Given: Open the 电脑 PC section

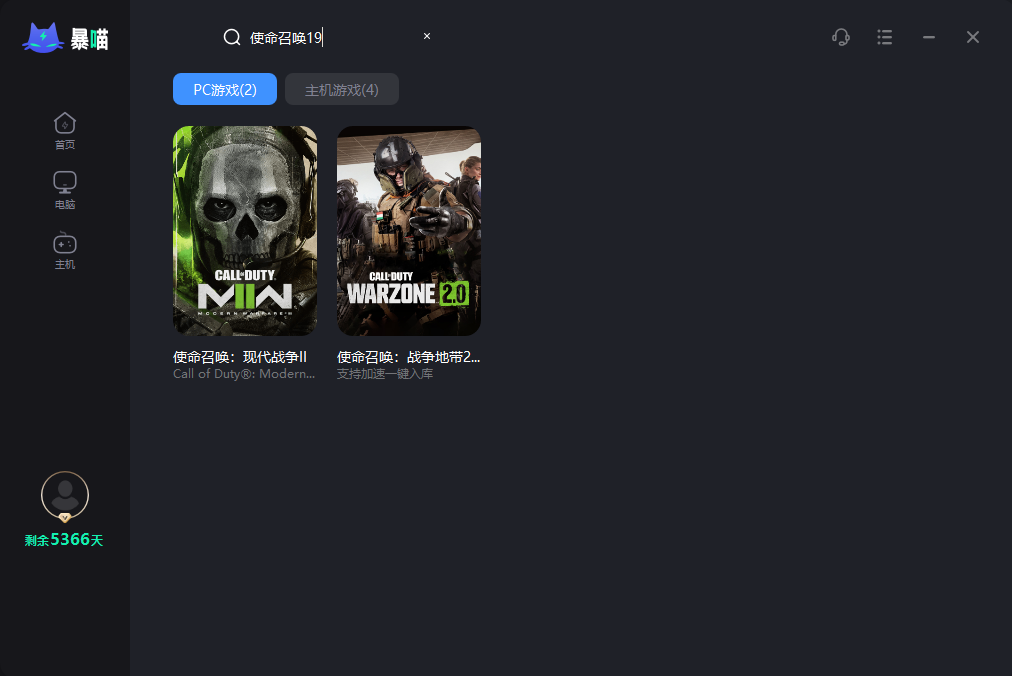Looking at the screenshot, I should (x=65, y=190).
